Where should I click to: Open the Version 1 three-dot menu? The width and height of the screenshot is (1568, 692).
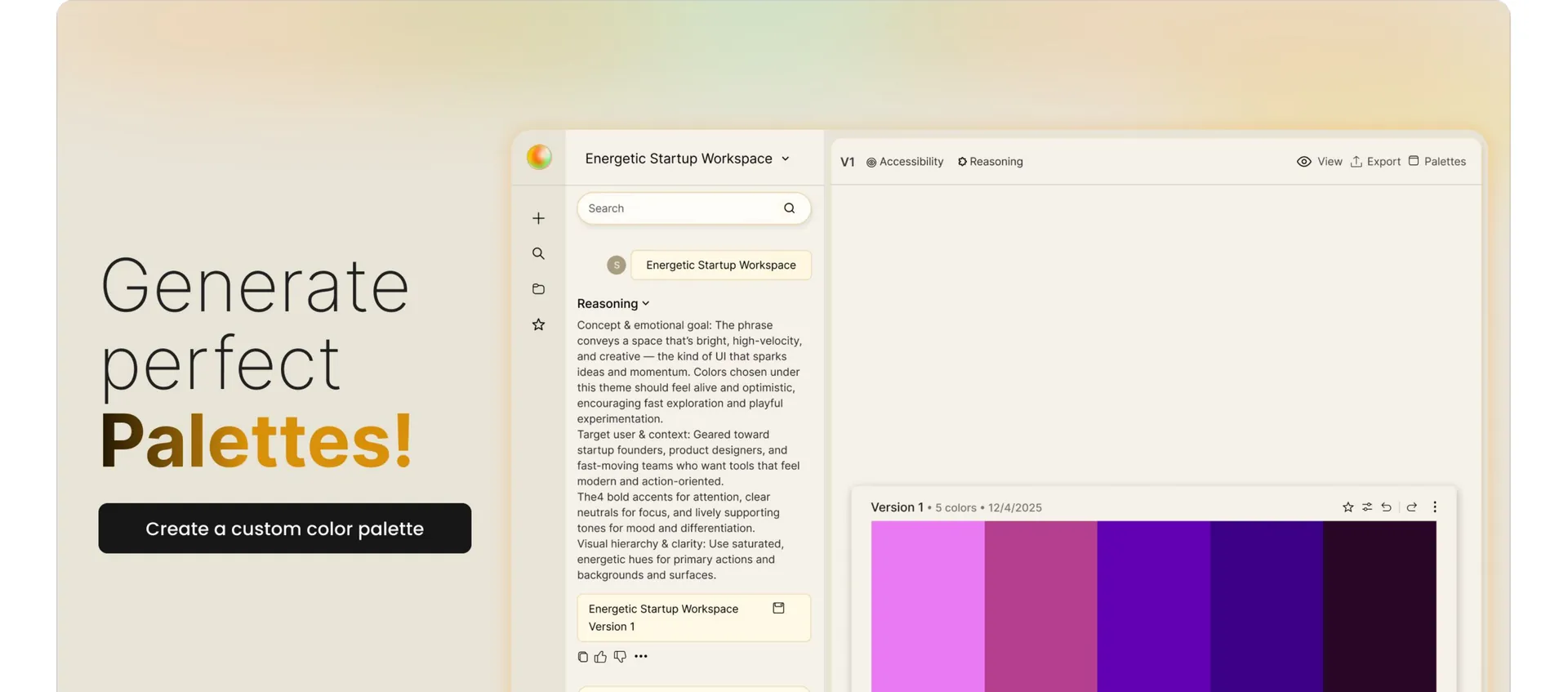(1435, 507)
